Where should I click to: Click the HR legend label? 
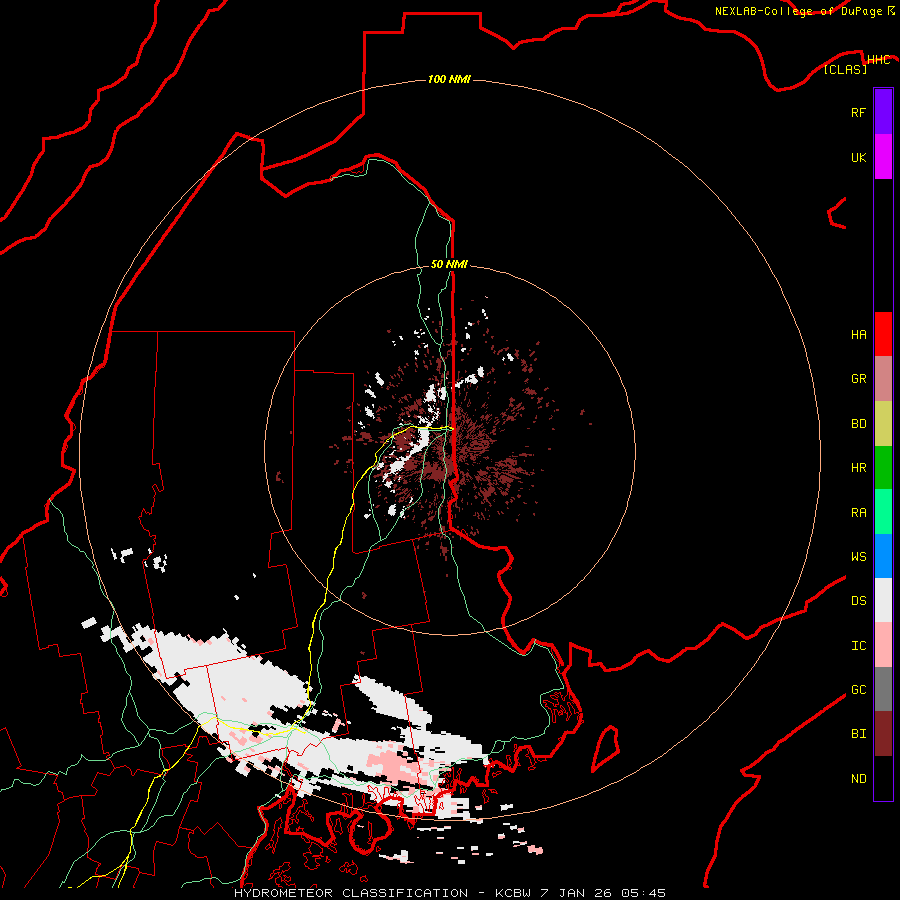click(x=858, y=468)
